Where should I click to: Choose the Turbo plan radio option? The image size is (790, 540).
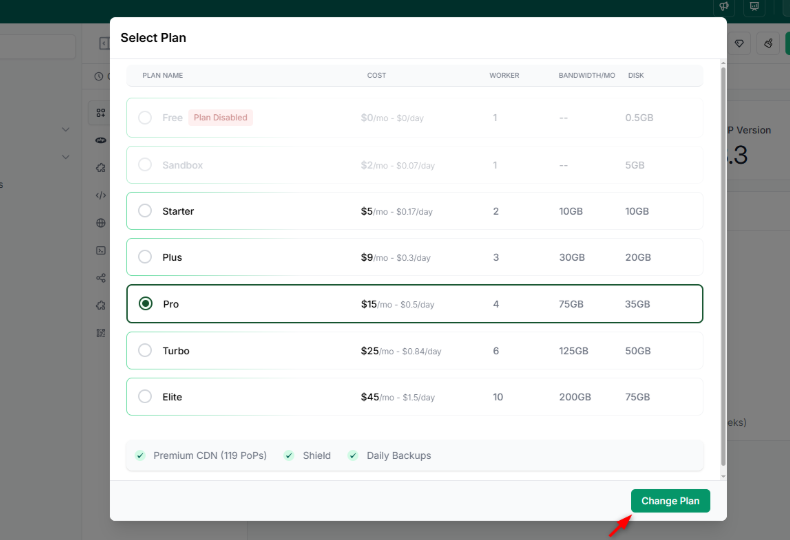tap(145, 350)
